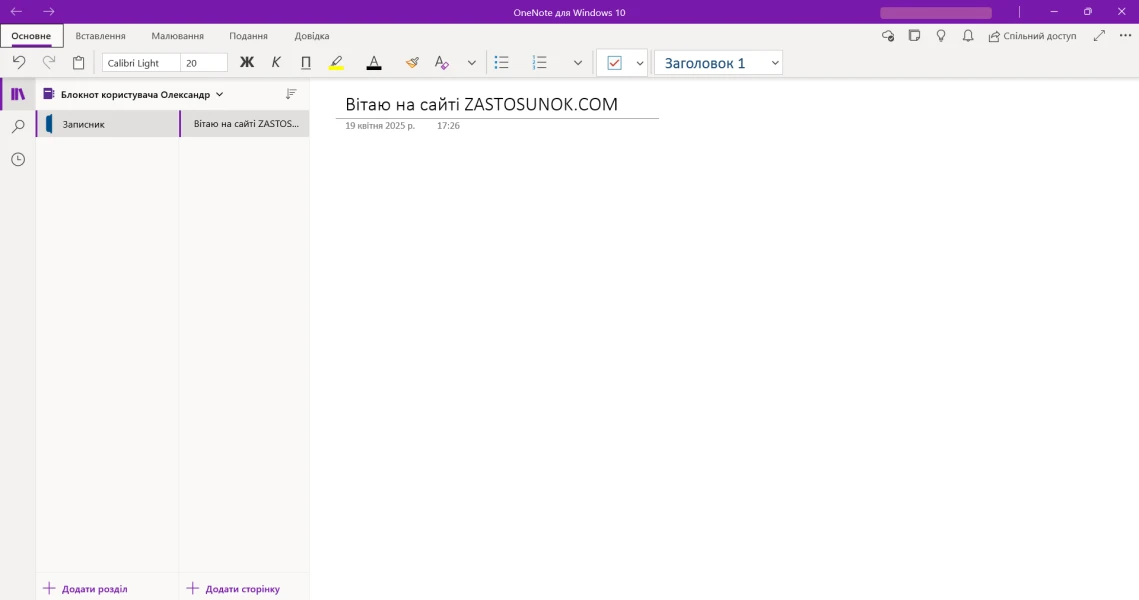Toggle bold Ж formatting
Screen dimensions: 1139x600
(247, 62)
